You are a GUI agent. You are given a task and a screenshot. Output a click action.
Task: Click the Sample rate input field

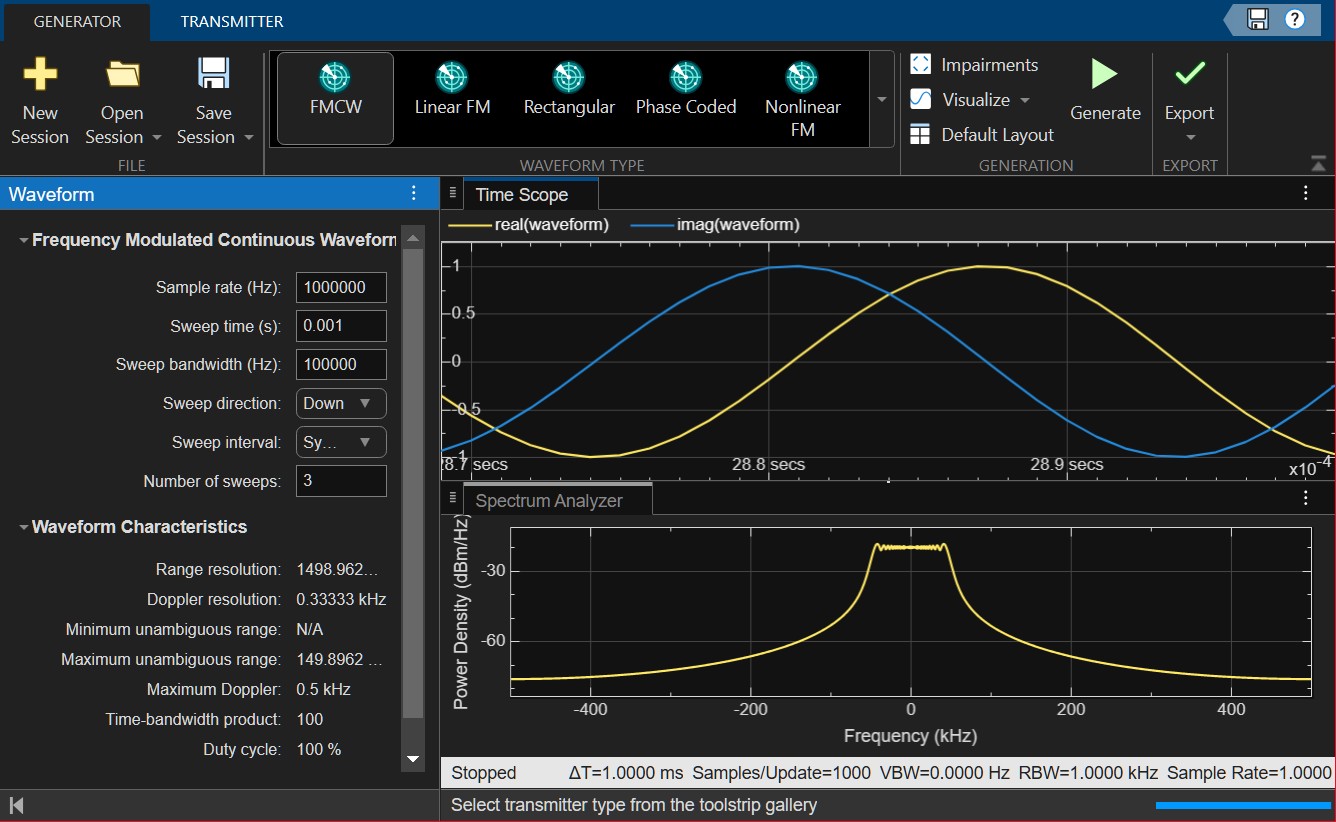click(341, 288)
